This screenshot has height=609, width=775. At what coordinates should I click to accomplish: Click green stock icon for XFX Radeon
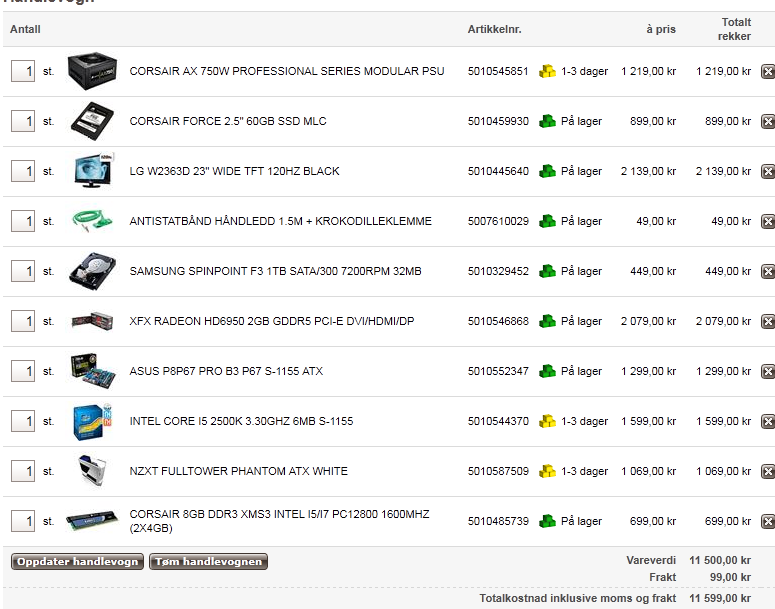tap(547, 321)
